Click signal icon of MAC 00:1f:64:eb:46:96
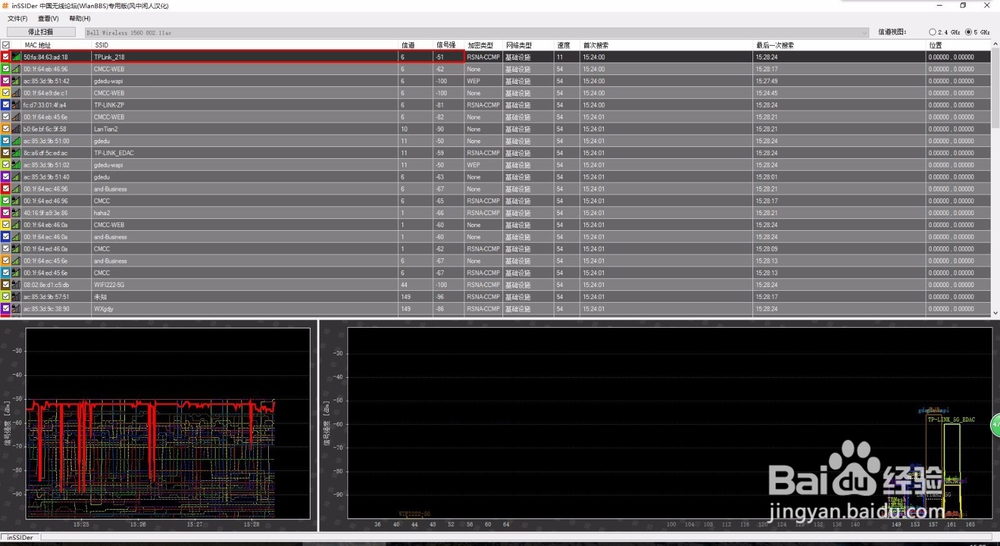The height and width of the screenshot is (546, 1000). (17, 69)
